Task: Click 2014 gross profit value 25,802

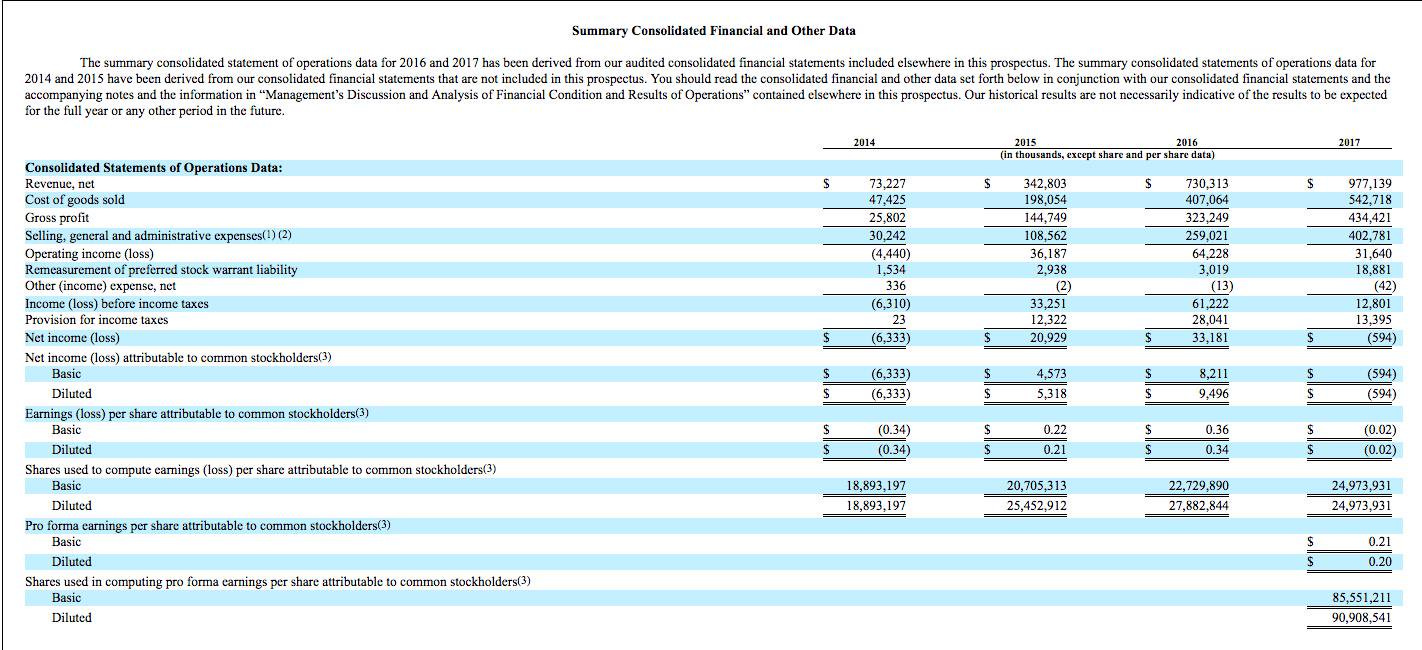Action: point(887,218)
